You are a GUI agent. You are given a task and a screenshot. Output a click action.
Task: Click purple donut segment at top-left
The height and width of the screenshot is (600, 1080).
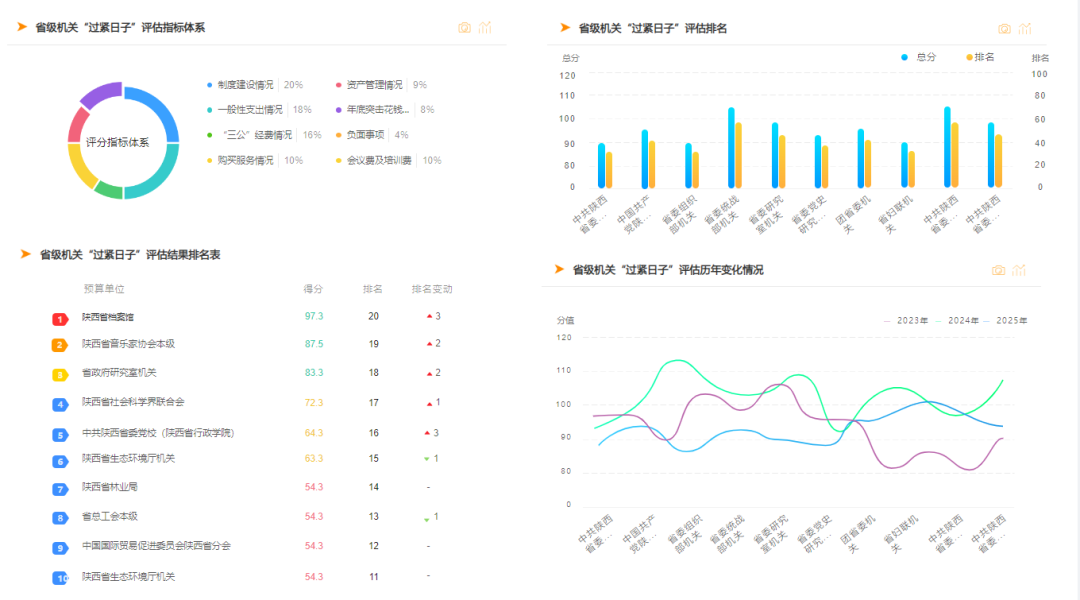[x=101, y=96]
